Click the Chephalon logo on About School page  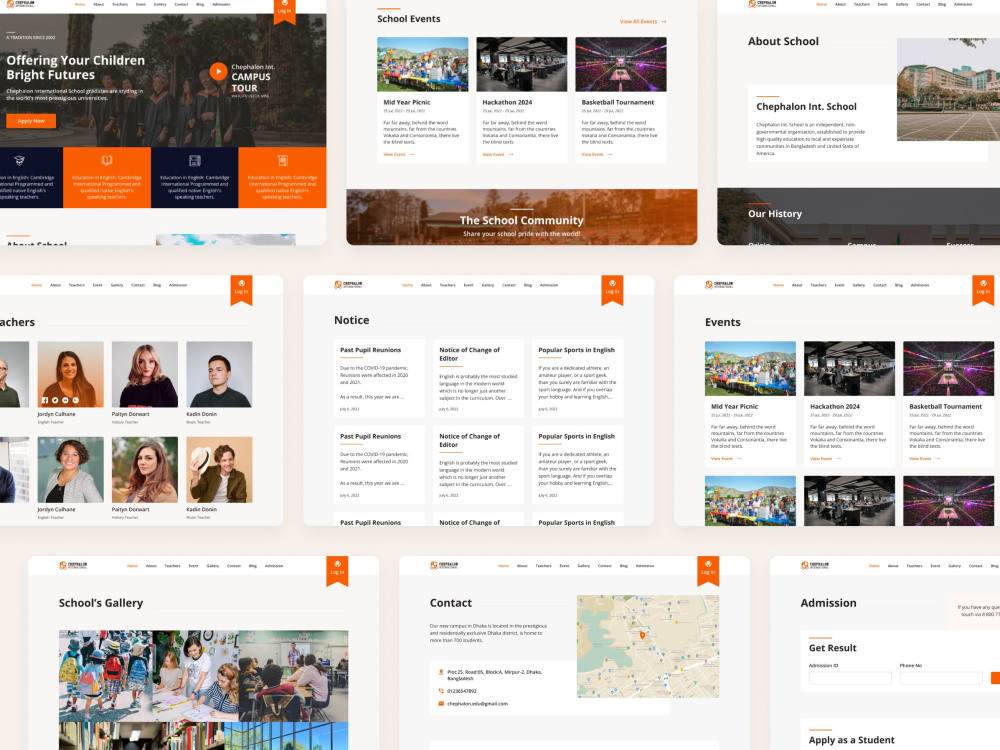(762, 4)
